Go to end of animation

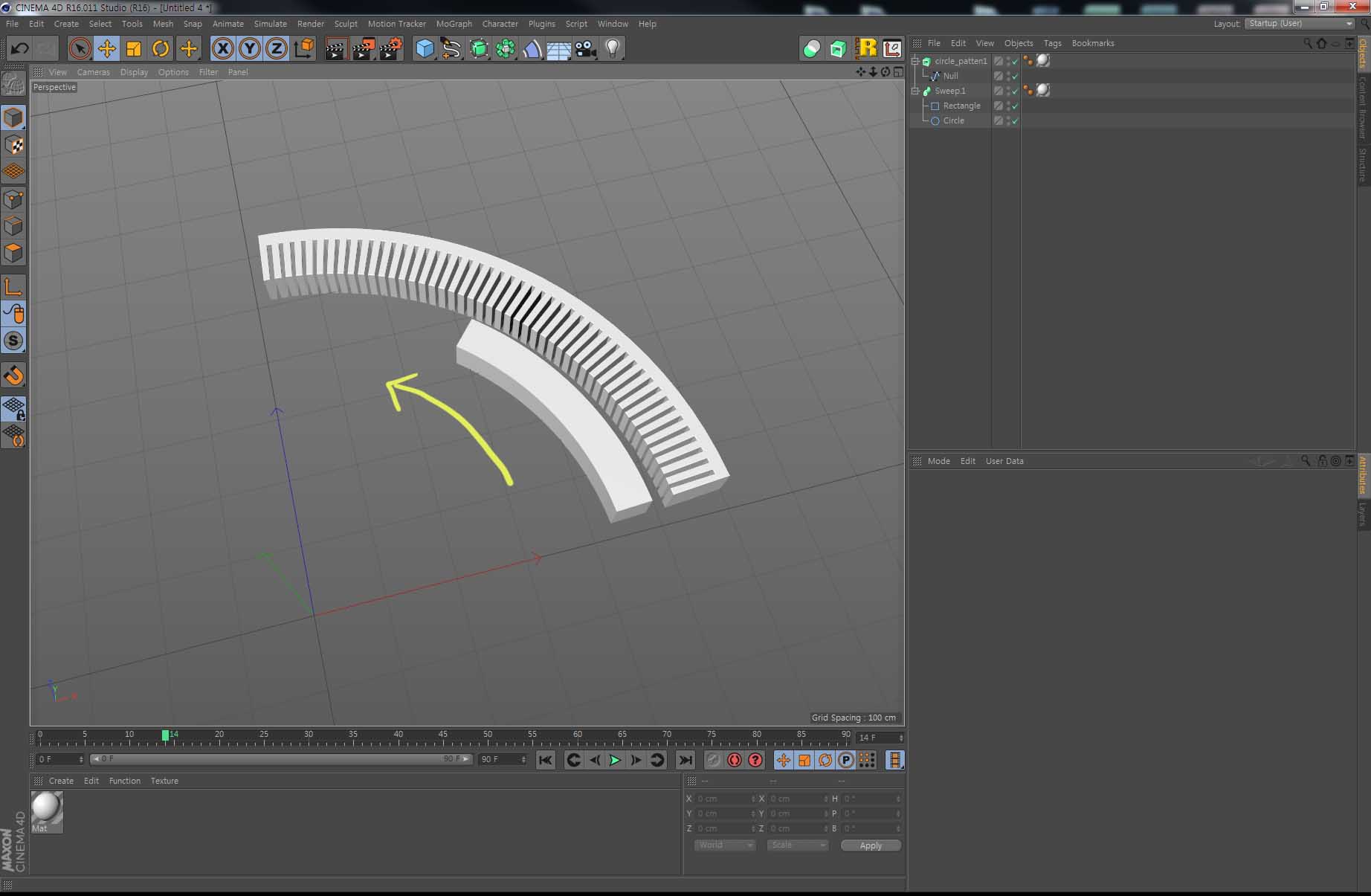pyautogui.click(x=685, y=760)
